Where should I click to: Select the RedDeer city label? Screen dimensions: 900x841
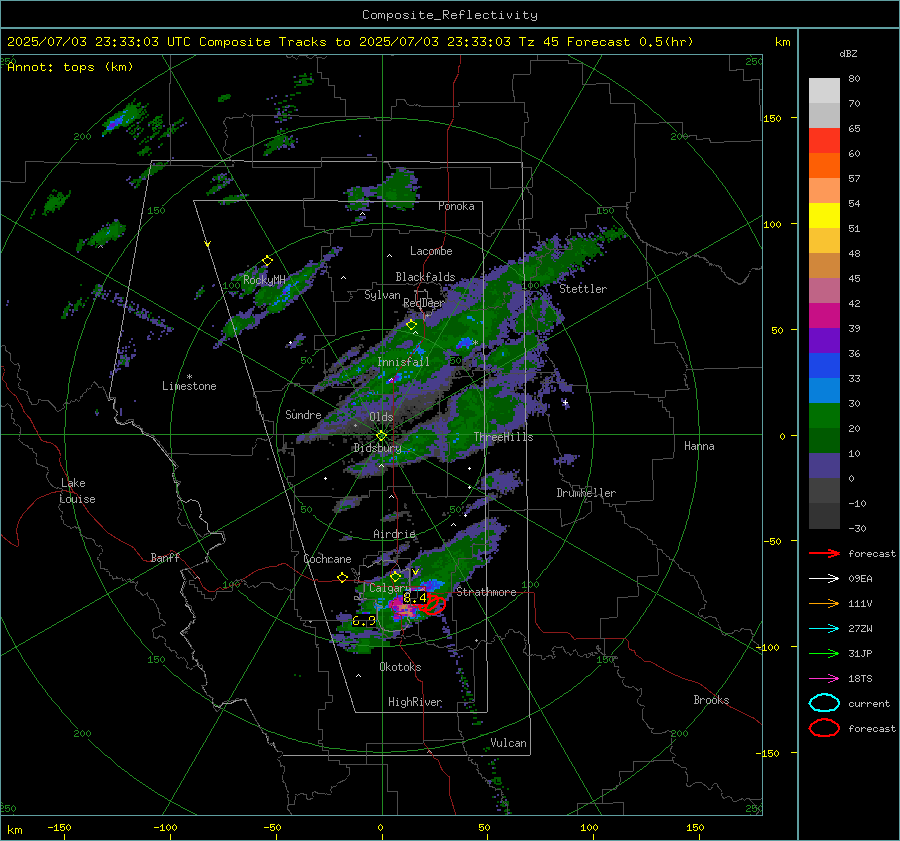coord(424,303)
